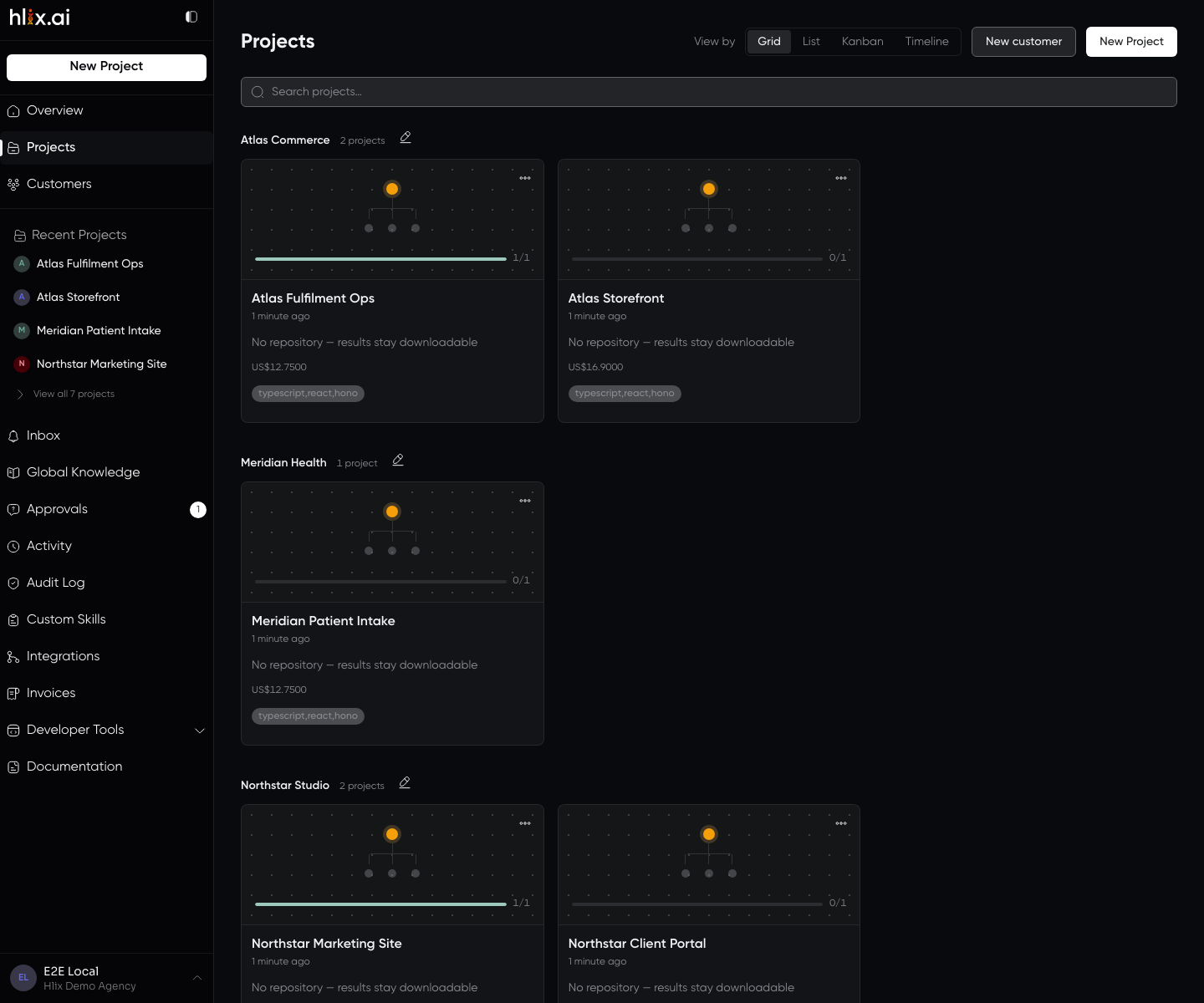The width and height of the screenshot is (1204, 1003).
Task: Click the Approvals count badge showing 1
Action: tap(198, 510)
